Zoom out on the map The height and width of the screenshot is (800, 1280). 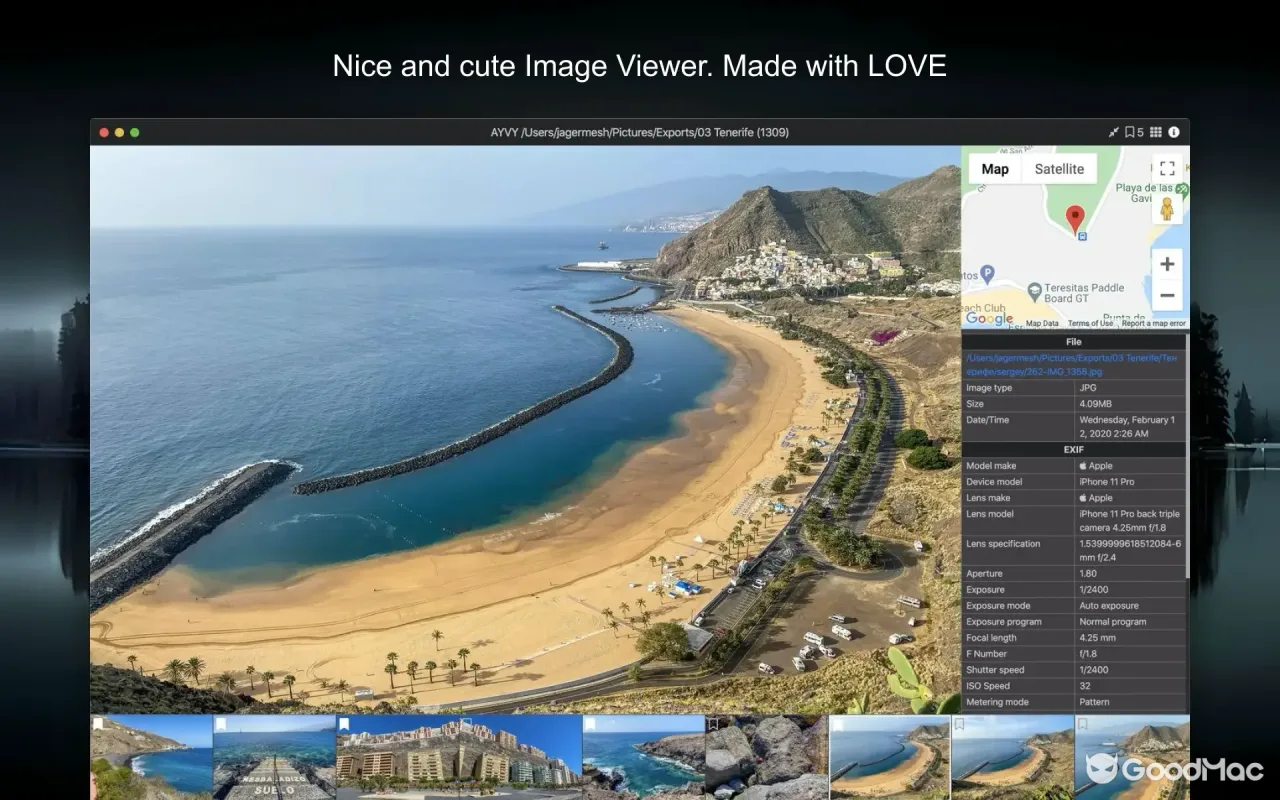coord(1167,295)
